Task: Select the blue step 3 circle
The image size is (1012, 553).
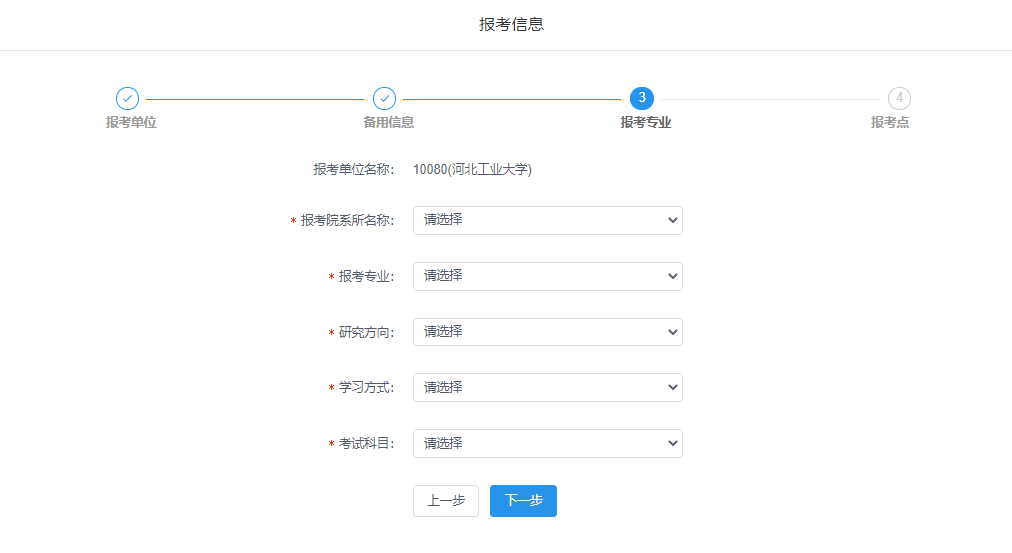Action: click(x=642, y=98)
